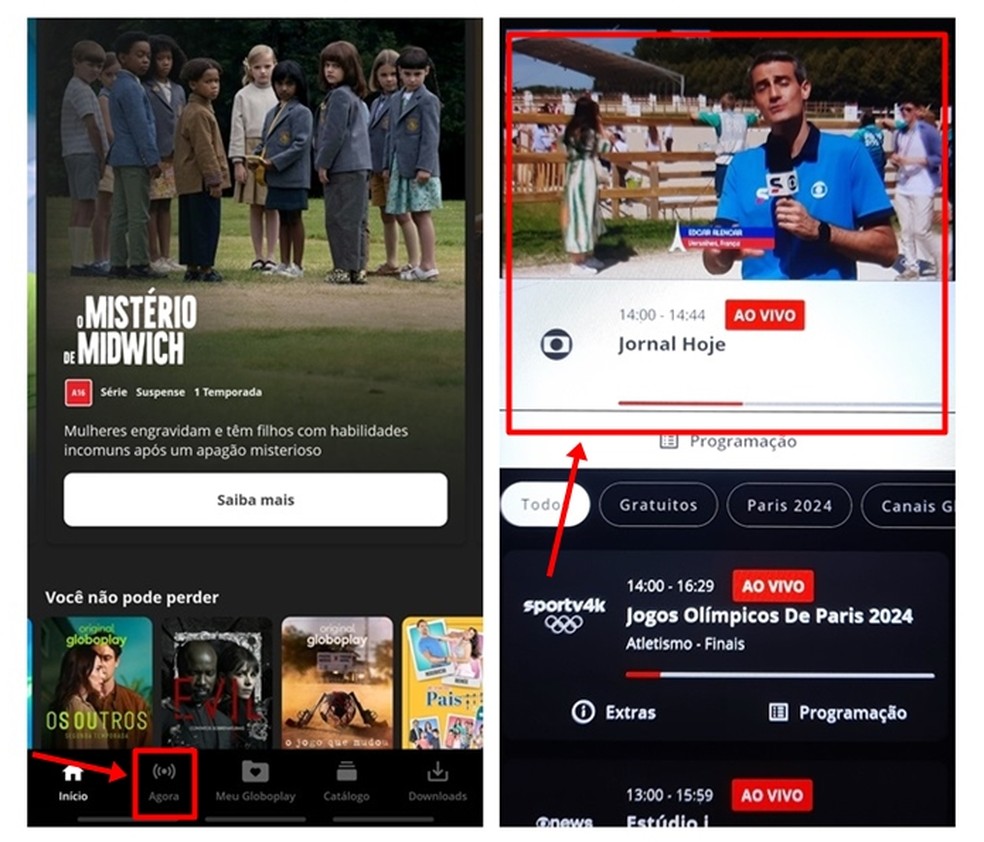The width and height of the screenshot is (984, 842).
Task: Tap the sportv4k Programação list icon
Action: (x=778, y=712)
